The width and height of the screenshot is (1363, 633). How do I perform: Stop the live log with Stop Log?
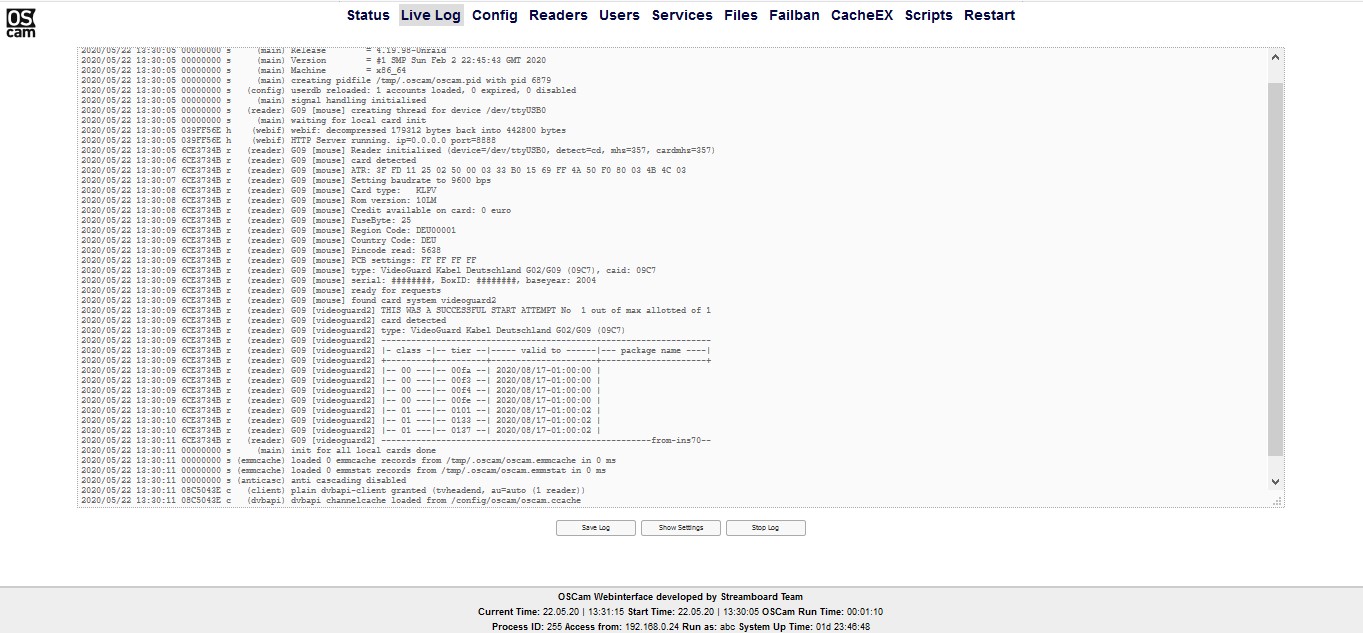pos(766,528)
